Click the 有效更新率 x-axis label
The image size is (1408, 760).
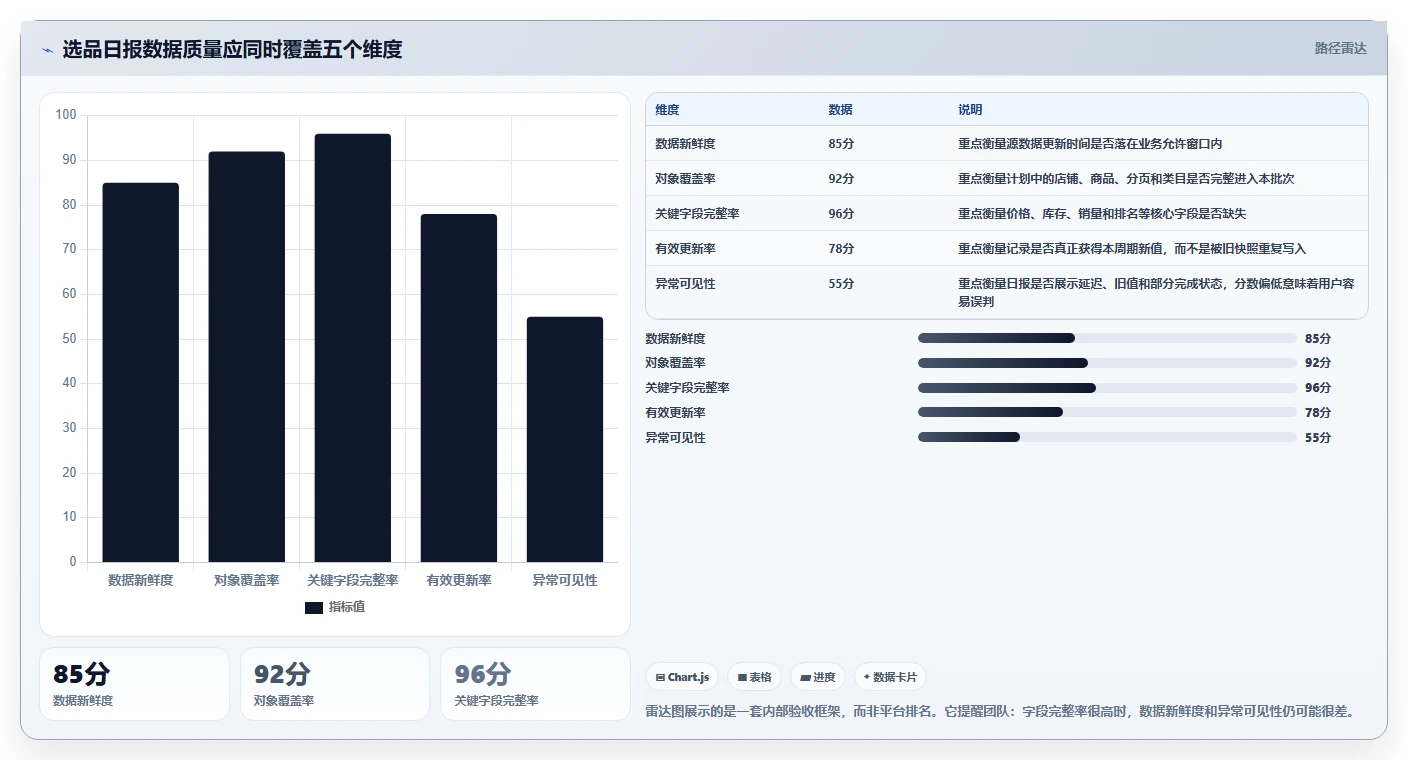(x=459, y=580)
